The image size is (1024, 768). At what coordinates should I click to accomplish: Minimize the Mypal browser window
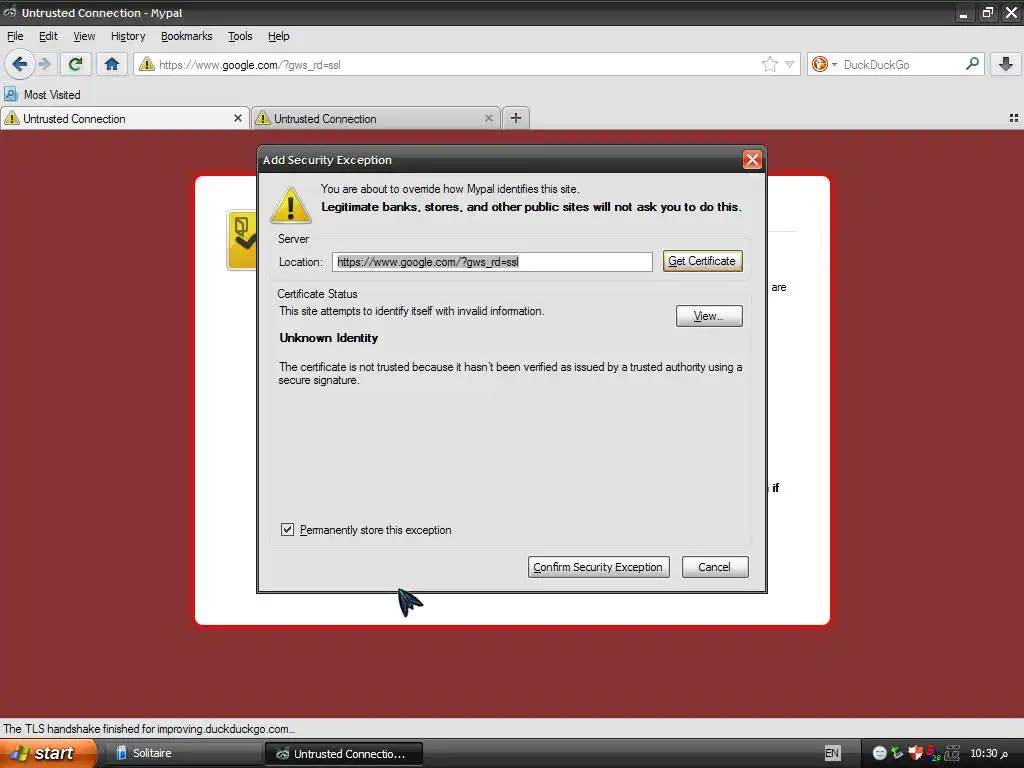click(x=963, y=13)
